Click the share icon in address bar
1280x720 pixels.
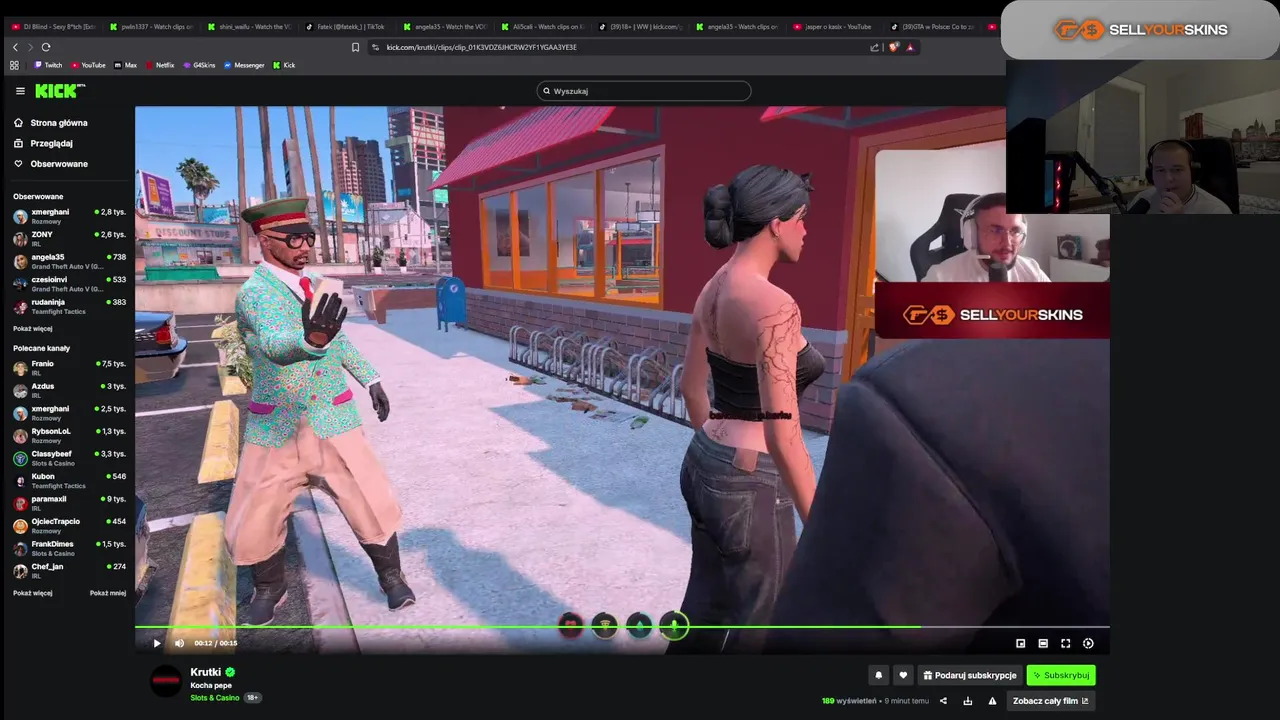click(x=875, y=47)
